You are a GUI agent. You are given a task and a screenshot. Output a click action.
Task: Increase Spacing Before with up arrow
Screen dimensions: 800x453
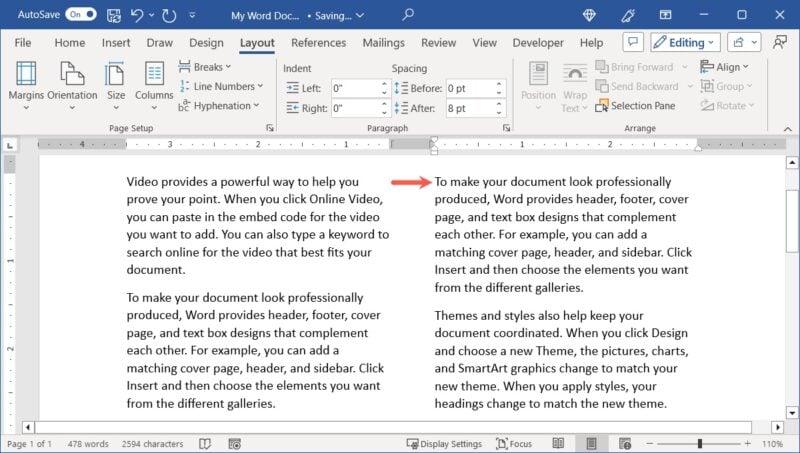pos(499,84)
